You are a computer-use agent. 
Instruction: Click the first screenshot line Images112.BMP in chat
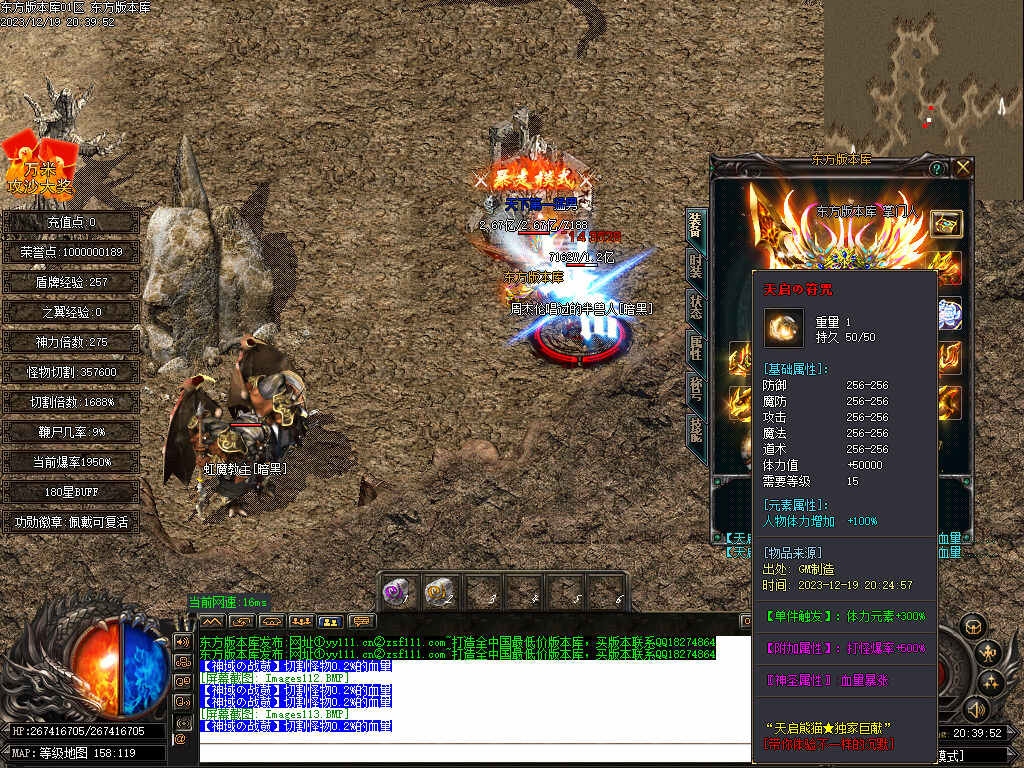[x=274, y=679]
